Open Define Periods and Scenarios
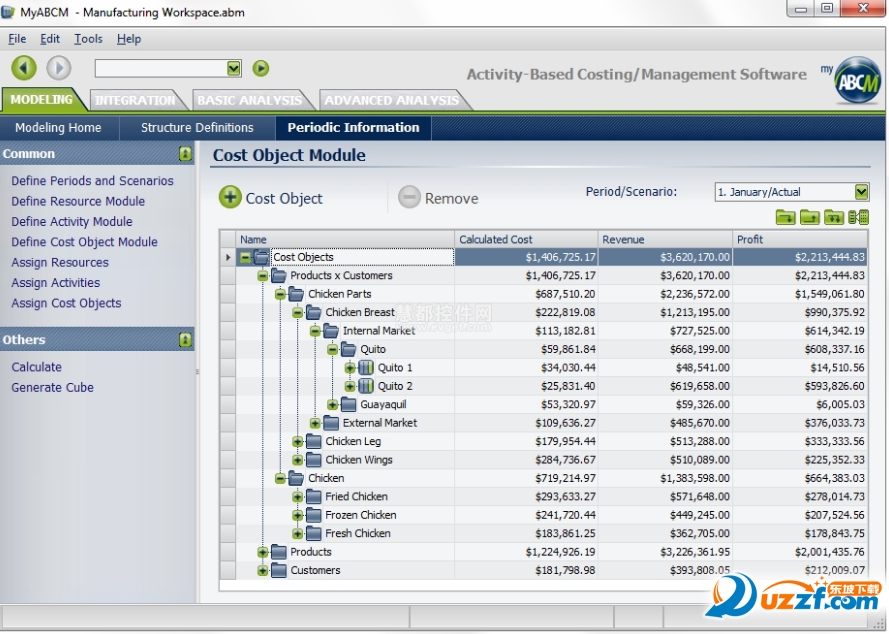 click(92, 181)
